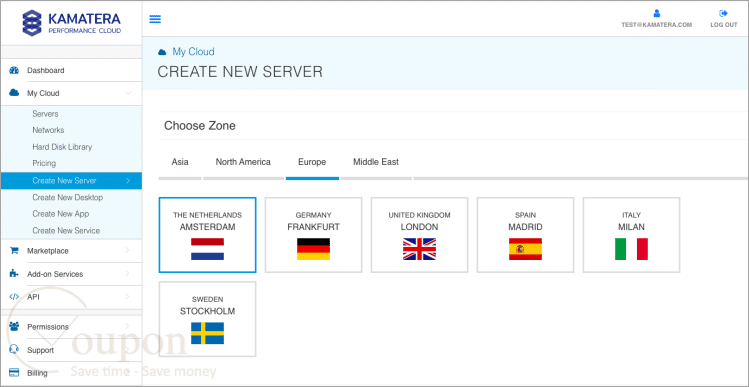Expand the Create New Server arrow
The image size is (749, 387).
[128, 181]
